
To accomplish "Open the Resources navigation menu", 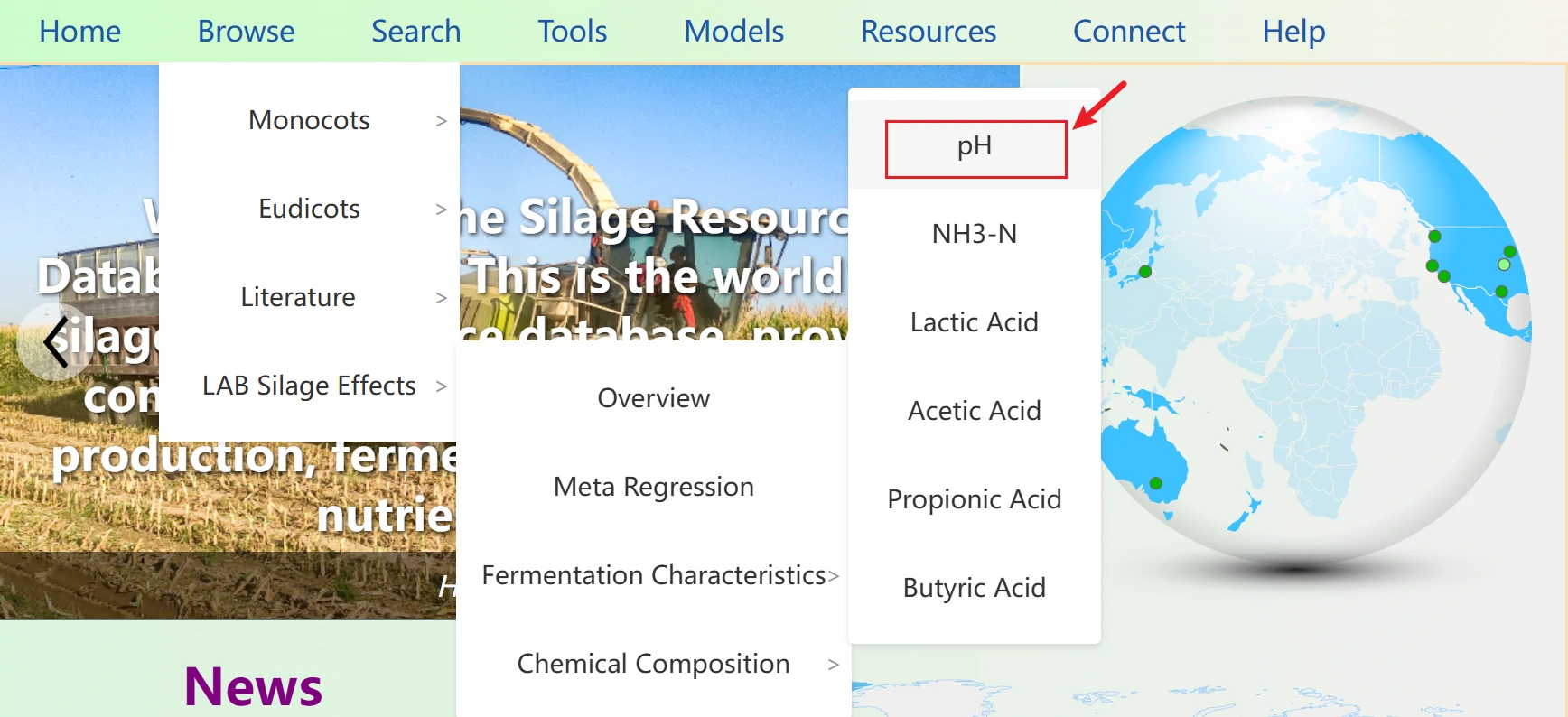I will [928, 32].
